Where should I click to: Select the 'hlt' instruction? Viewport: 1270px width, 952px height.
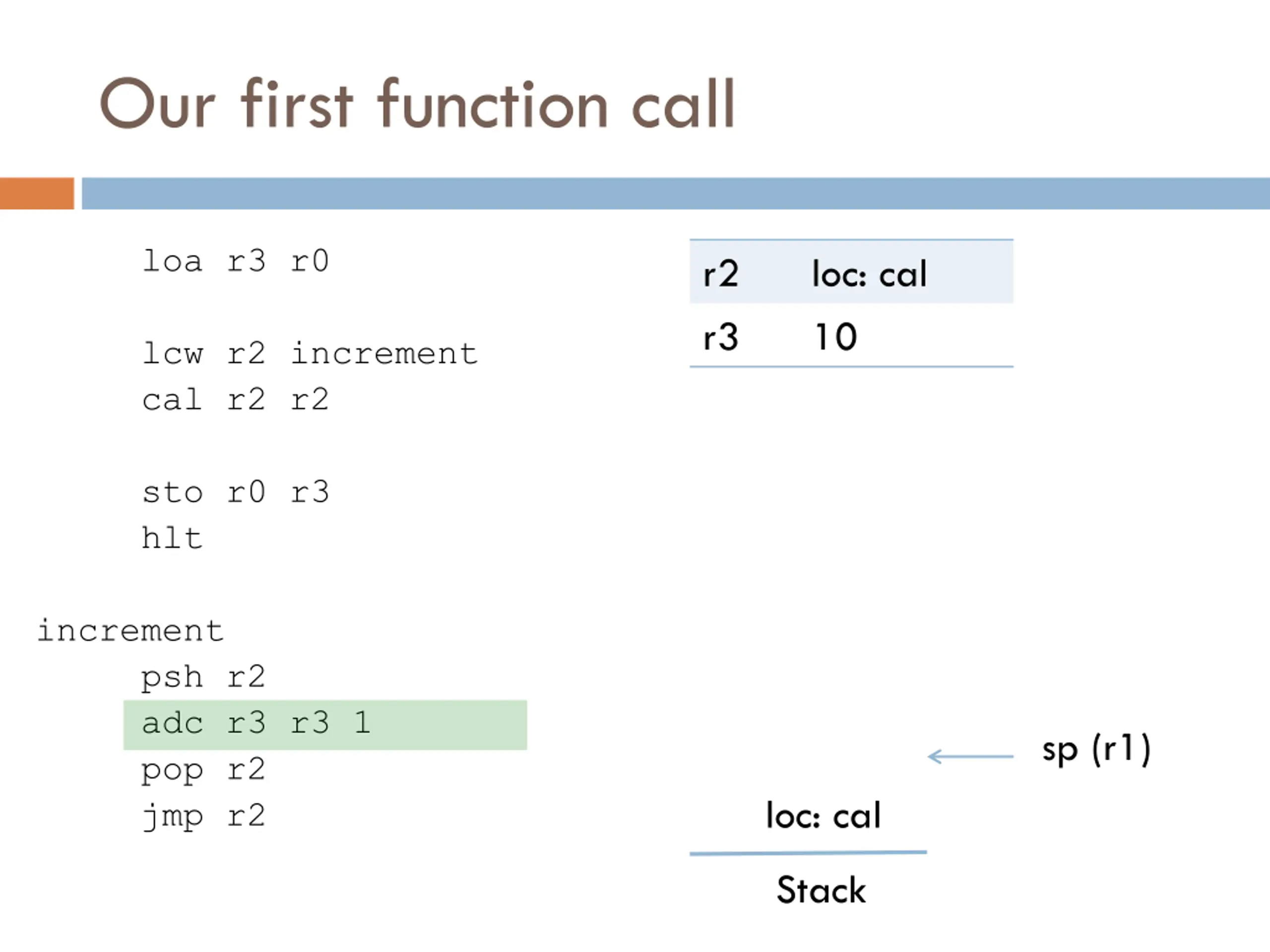[172, 538]
